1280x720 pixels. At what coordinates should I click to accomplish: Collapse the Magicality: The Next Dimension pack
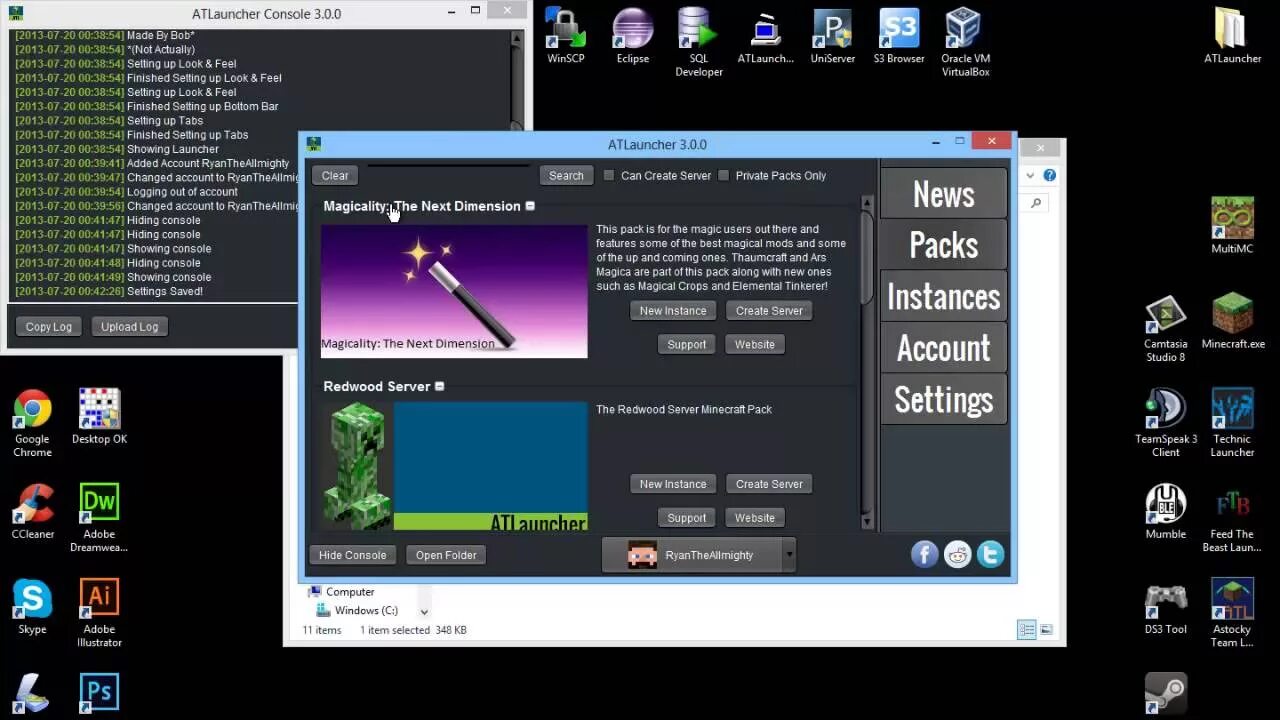(x=530, y=206)
